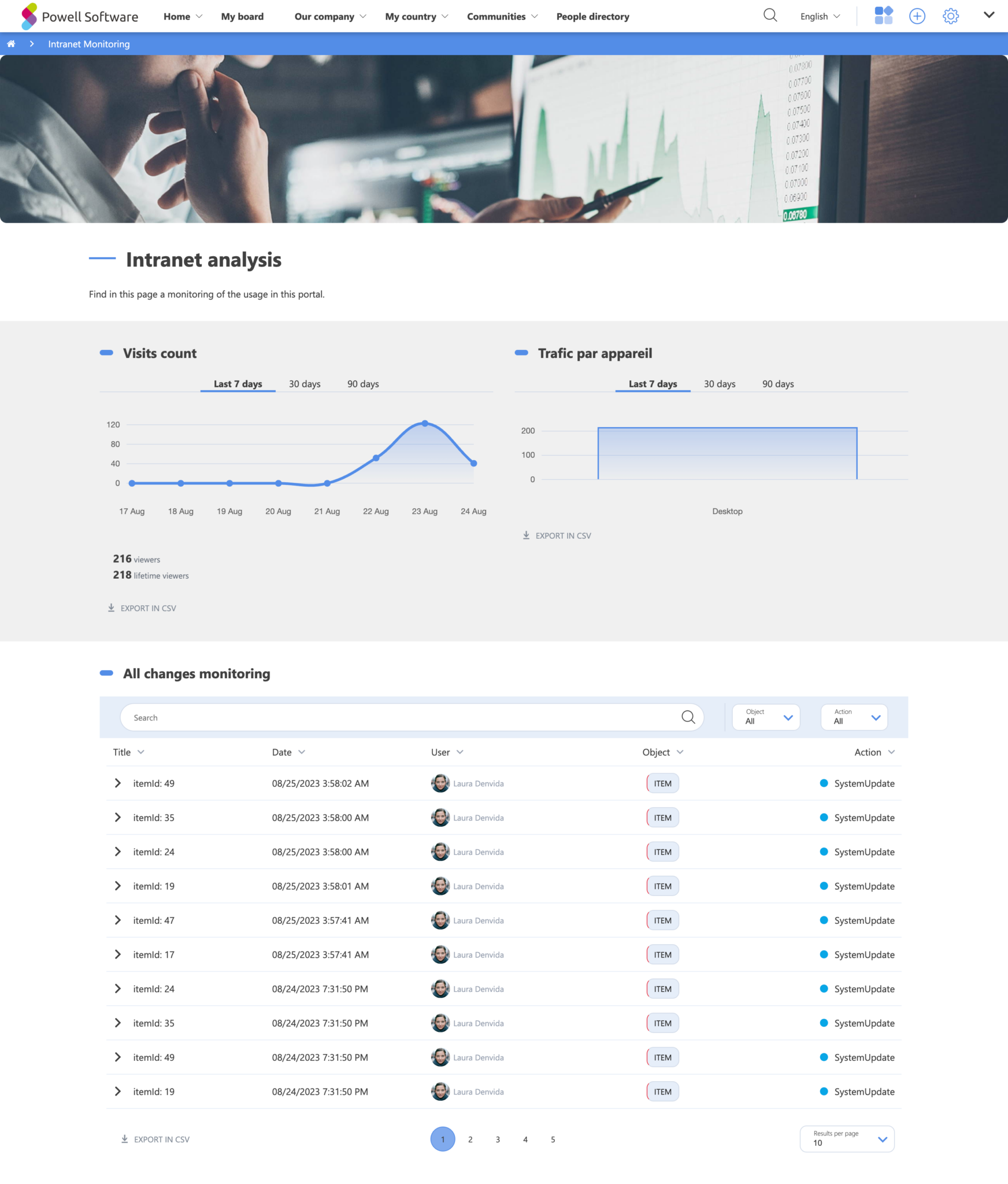Click the home icon in breadcrumb
Screen dimensions: 1008x1184
[x=11, y=44]
